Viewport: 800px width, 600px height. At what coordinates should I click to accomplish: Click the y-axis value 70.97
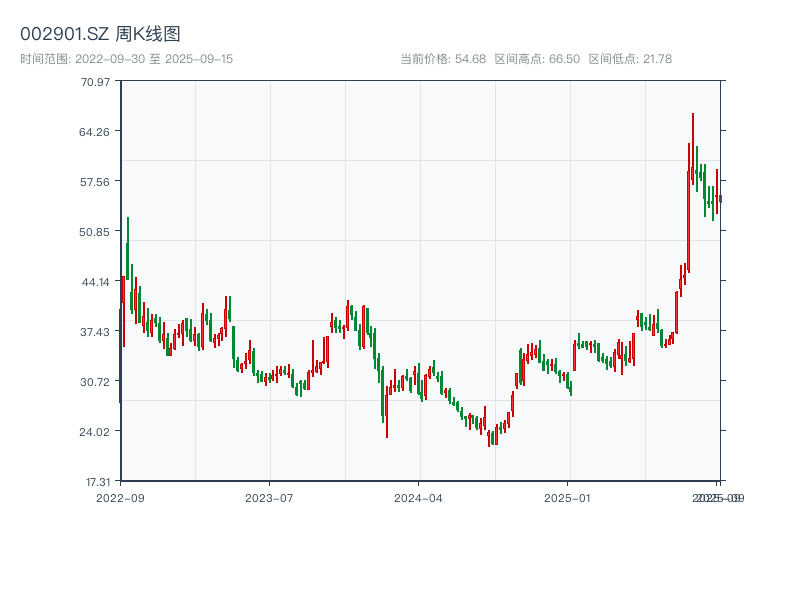coord(95,82)
